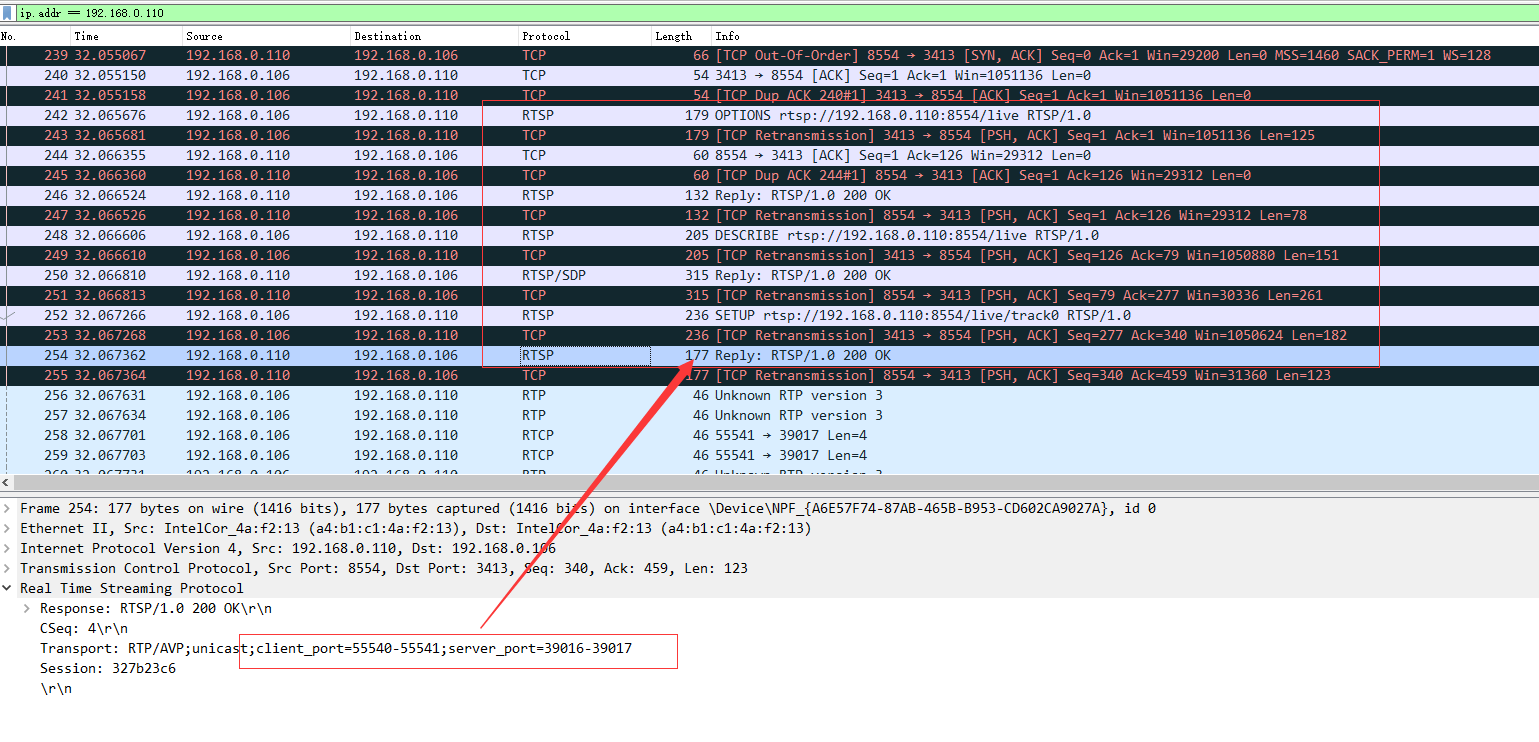Select packet 258 RTCP 55541 → 39017
Screen dimensions: 1539x742
769,435
